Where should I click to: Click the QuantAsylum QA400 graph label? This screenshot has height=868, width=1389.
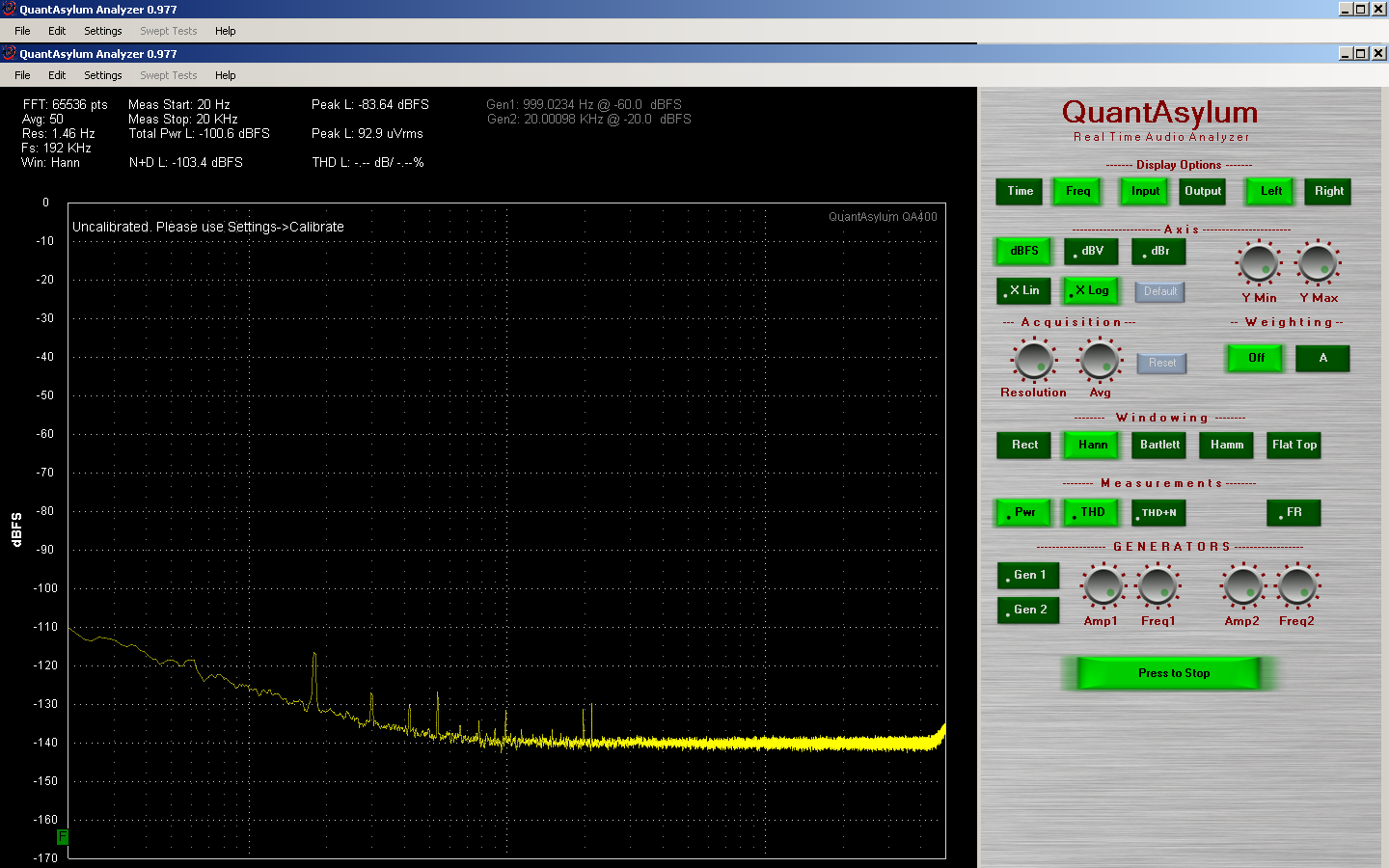point(883,217)
